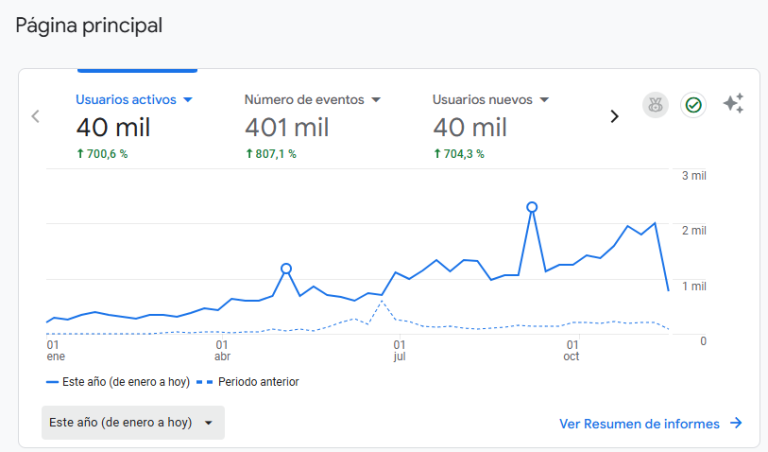Select the 40 mil Usuarios nuevos value

click(x=470, y=128)
